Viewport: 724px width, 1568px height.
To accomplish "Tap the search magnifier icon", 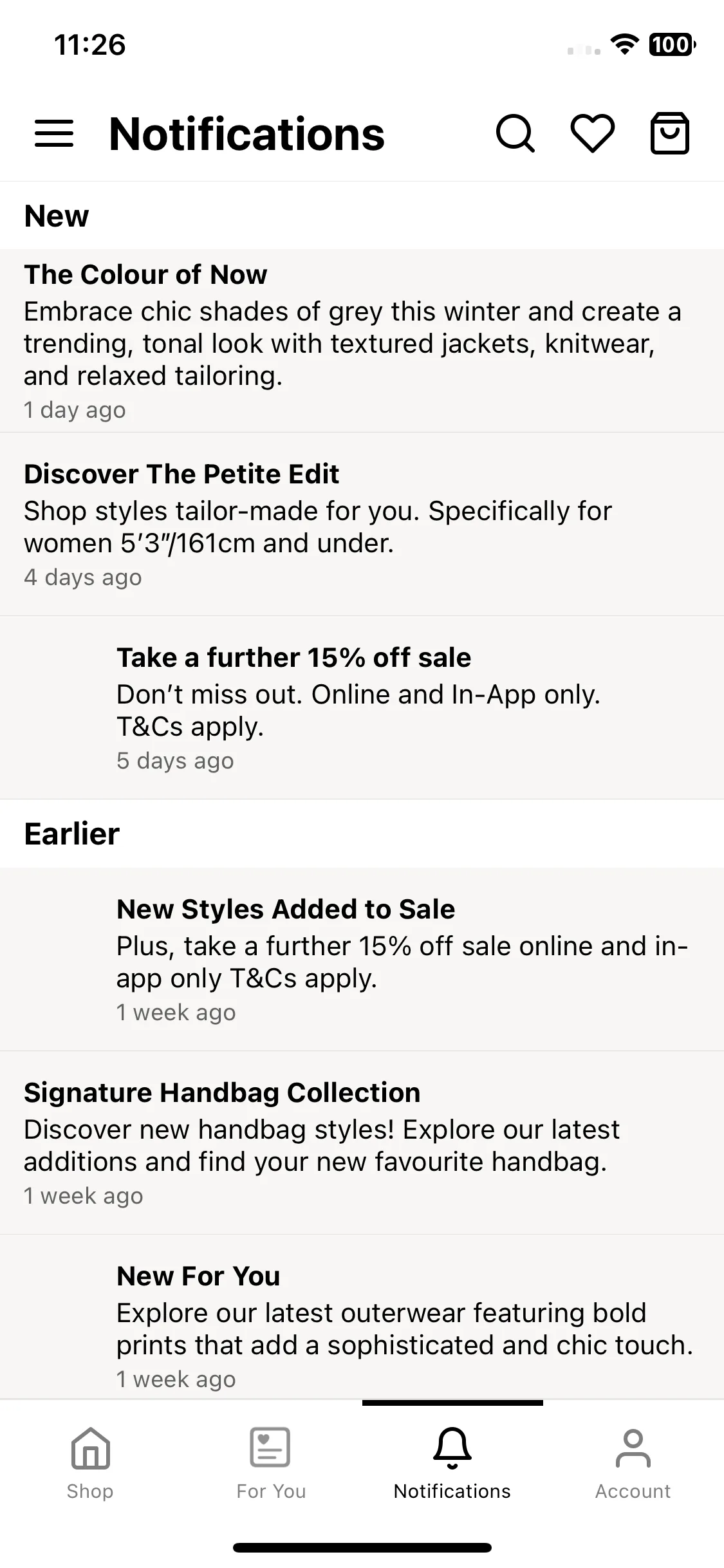I will (515, 134).
